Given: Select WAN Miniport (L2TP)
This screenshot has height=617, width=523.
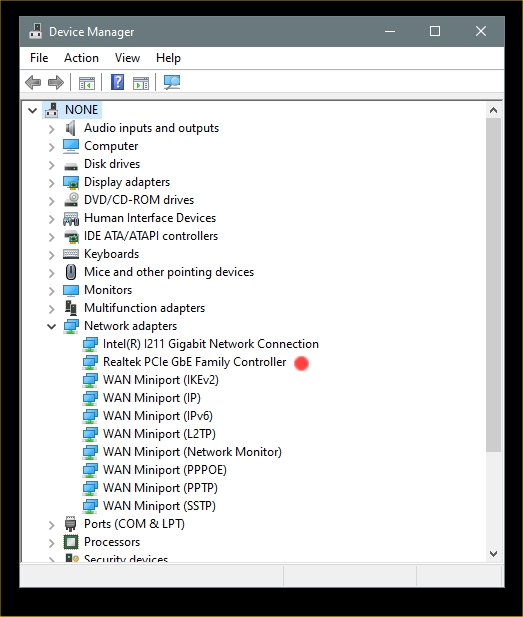Looking at the screenshot, I should coord(159,434).
